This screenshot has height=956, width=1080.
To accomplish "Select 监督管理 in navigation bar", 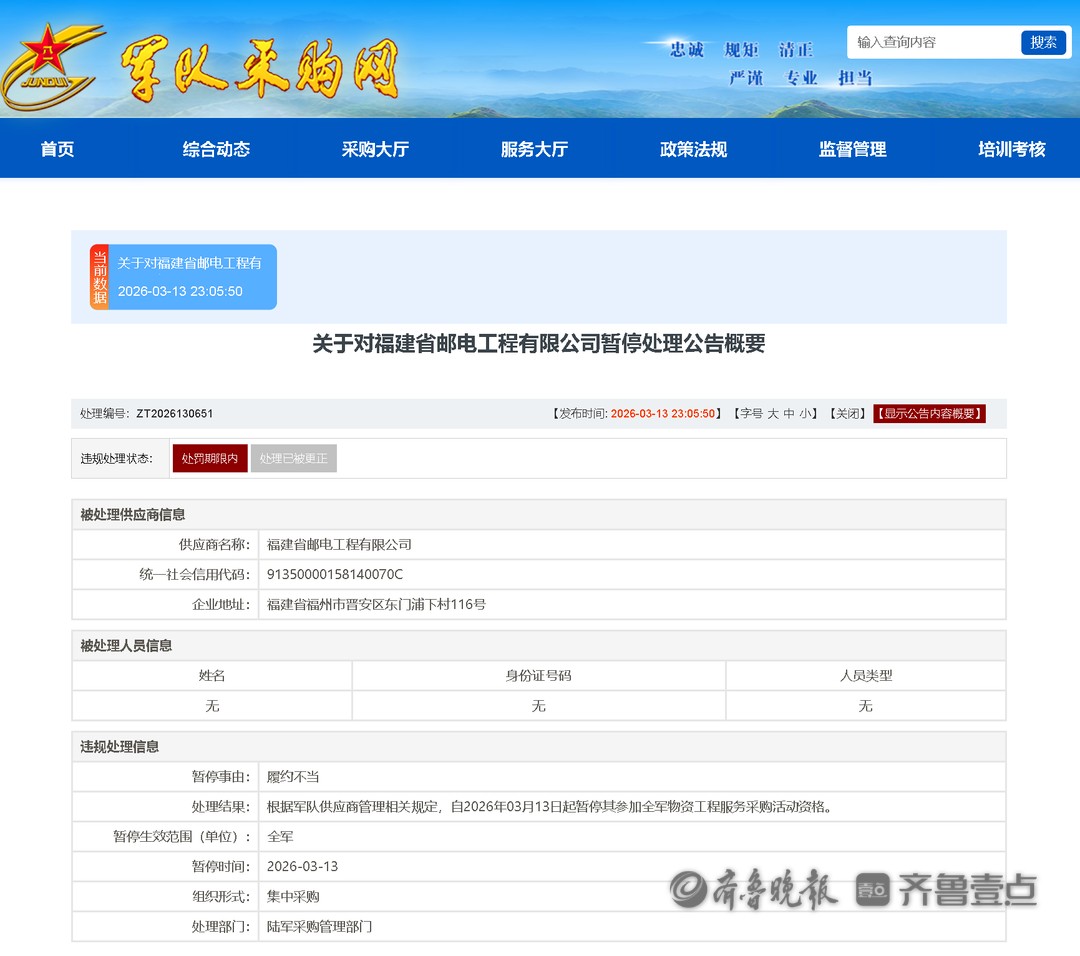I will pyautogui.click(x=852, y=149).
